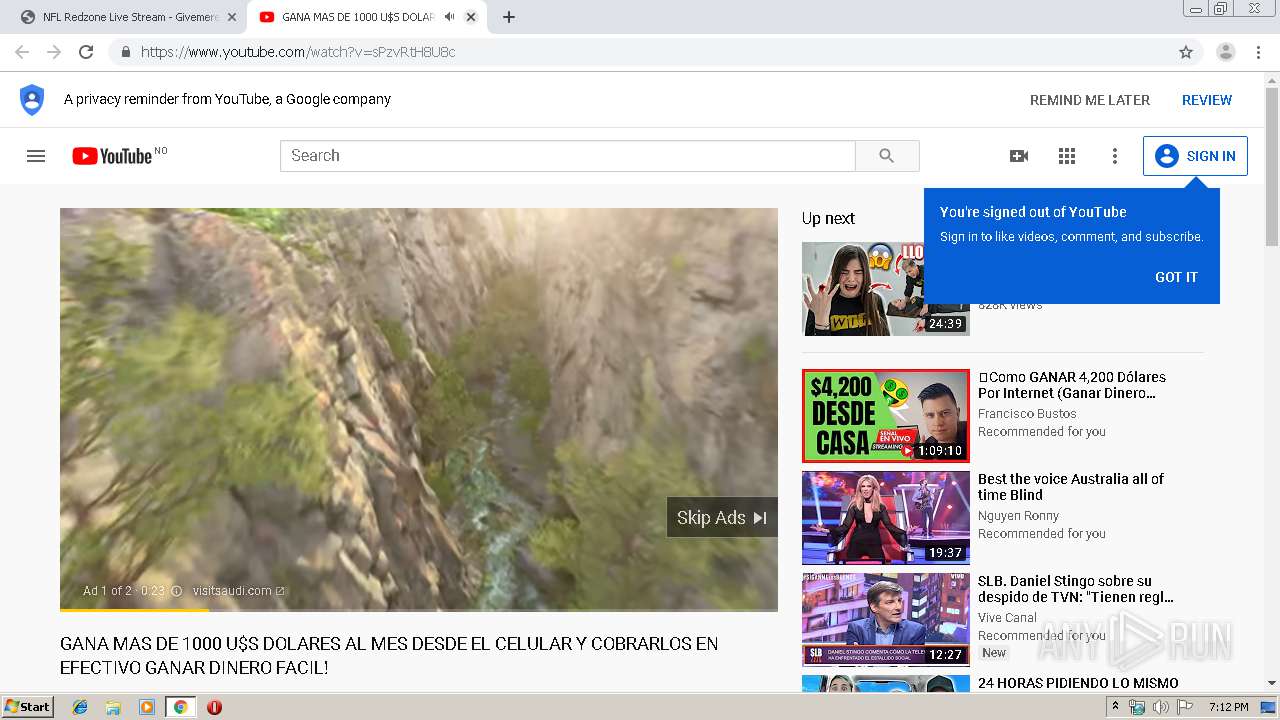This screenshot has height=720, width=1280.
Task: Go forward in browser history
Action: [x=54, y=52]
